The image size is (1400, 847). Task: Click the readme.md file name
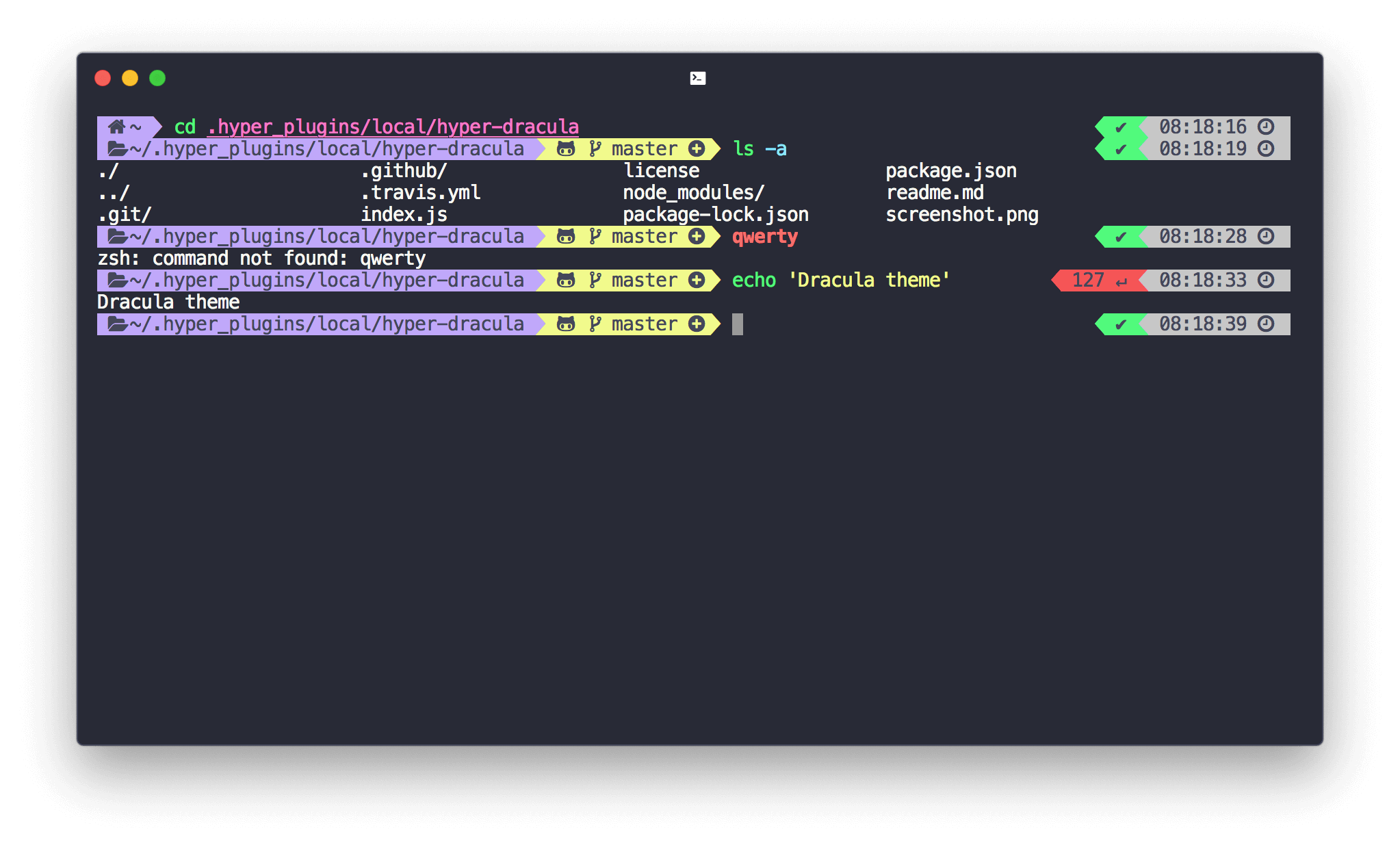tap(935, 192)
